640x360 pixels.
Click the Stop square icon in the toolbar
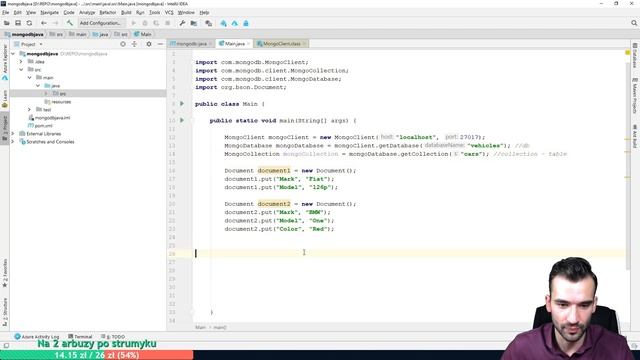pyautogui.click(x=167, y=23)
